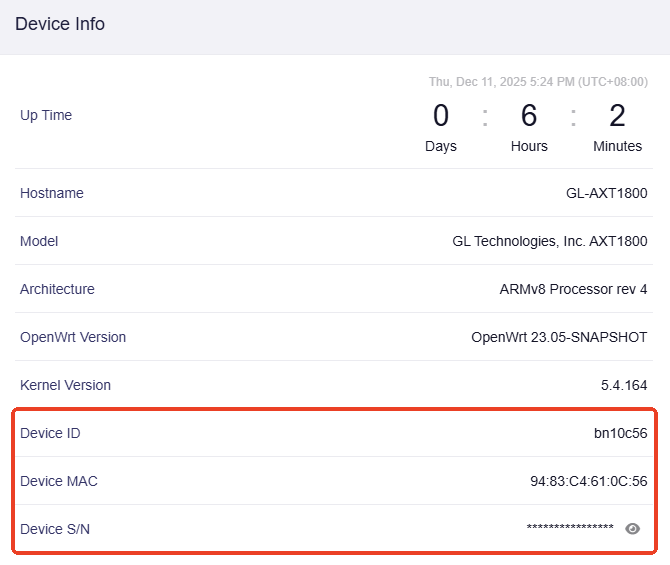Click value OpenWrt 23.05-SNAPSHOT
This screenshot has width=670, height=565.
point(559,337)
